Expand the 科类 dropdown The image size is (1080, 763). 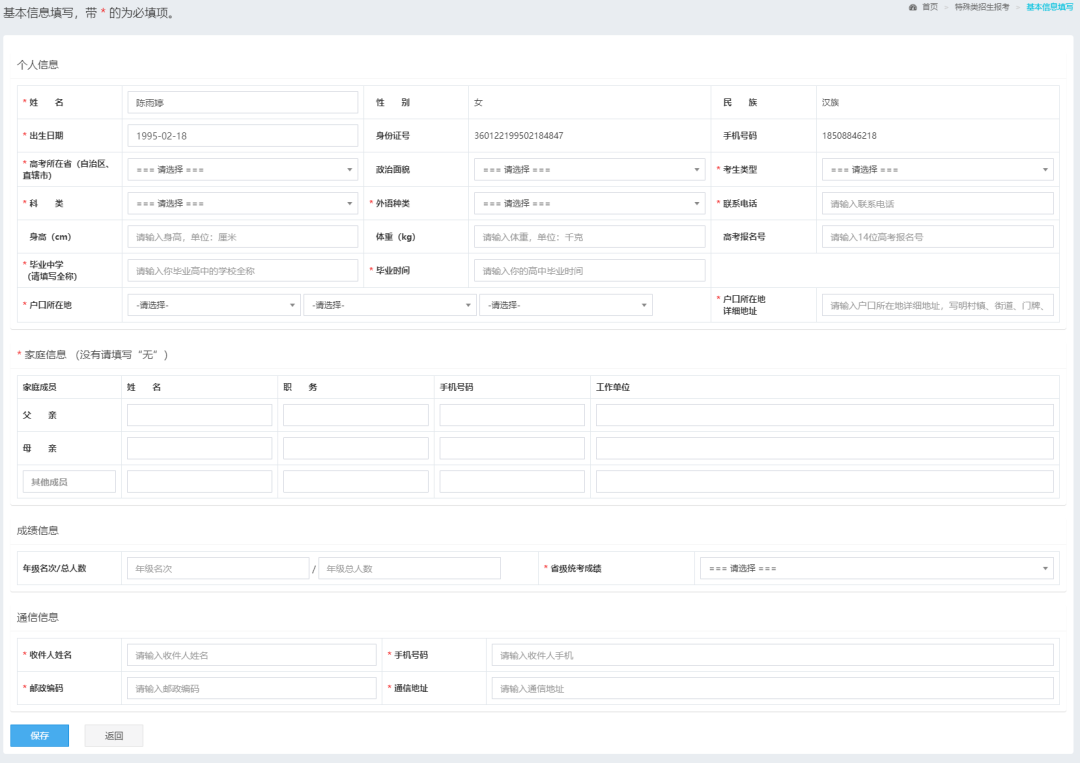click(x=242, y=203)
